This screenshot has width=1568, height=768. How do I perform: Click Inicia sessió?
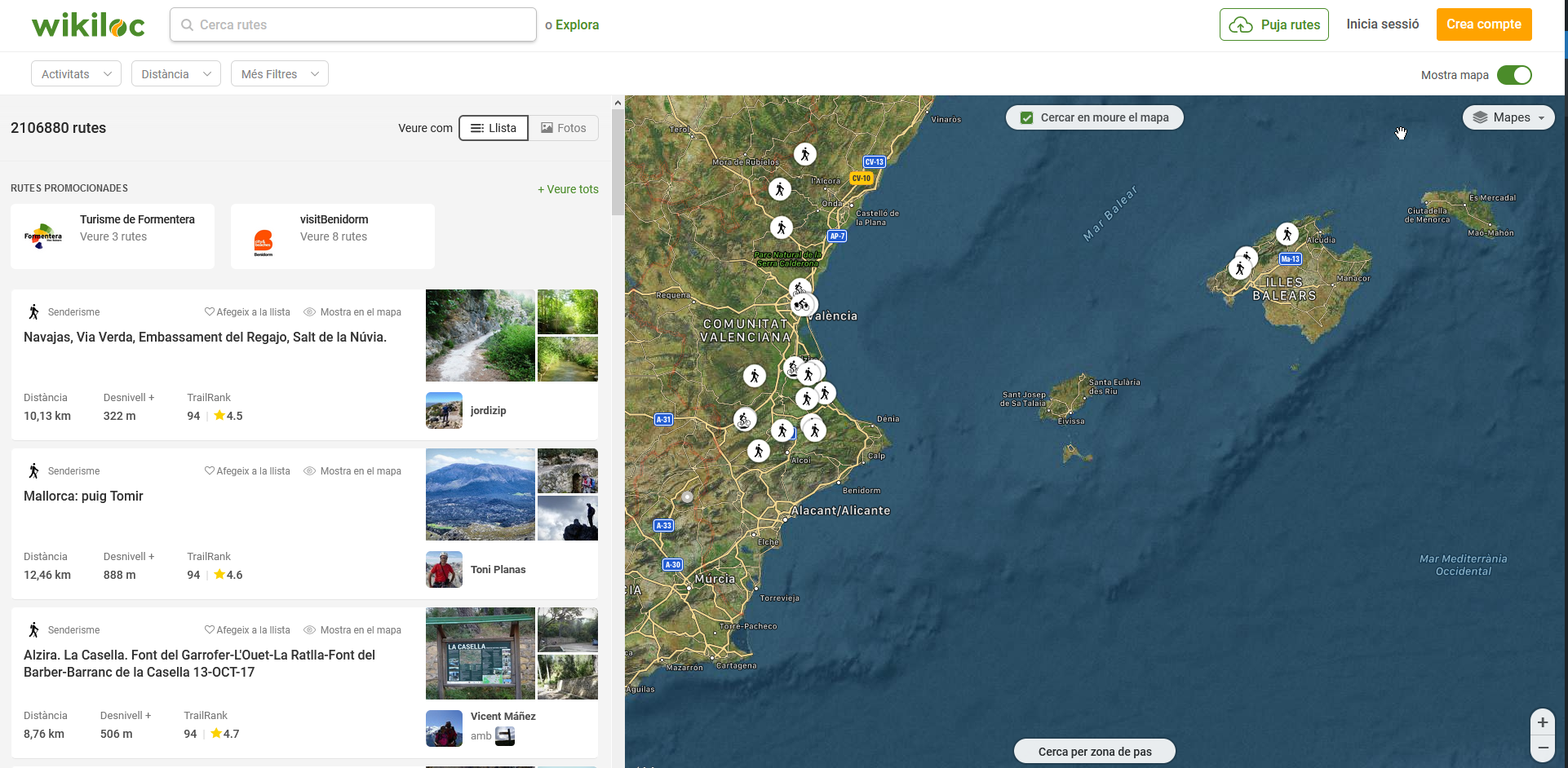[1383, 24]
